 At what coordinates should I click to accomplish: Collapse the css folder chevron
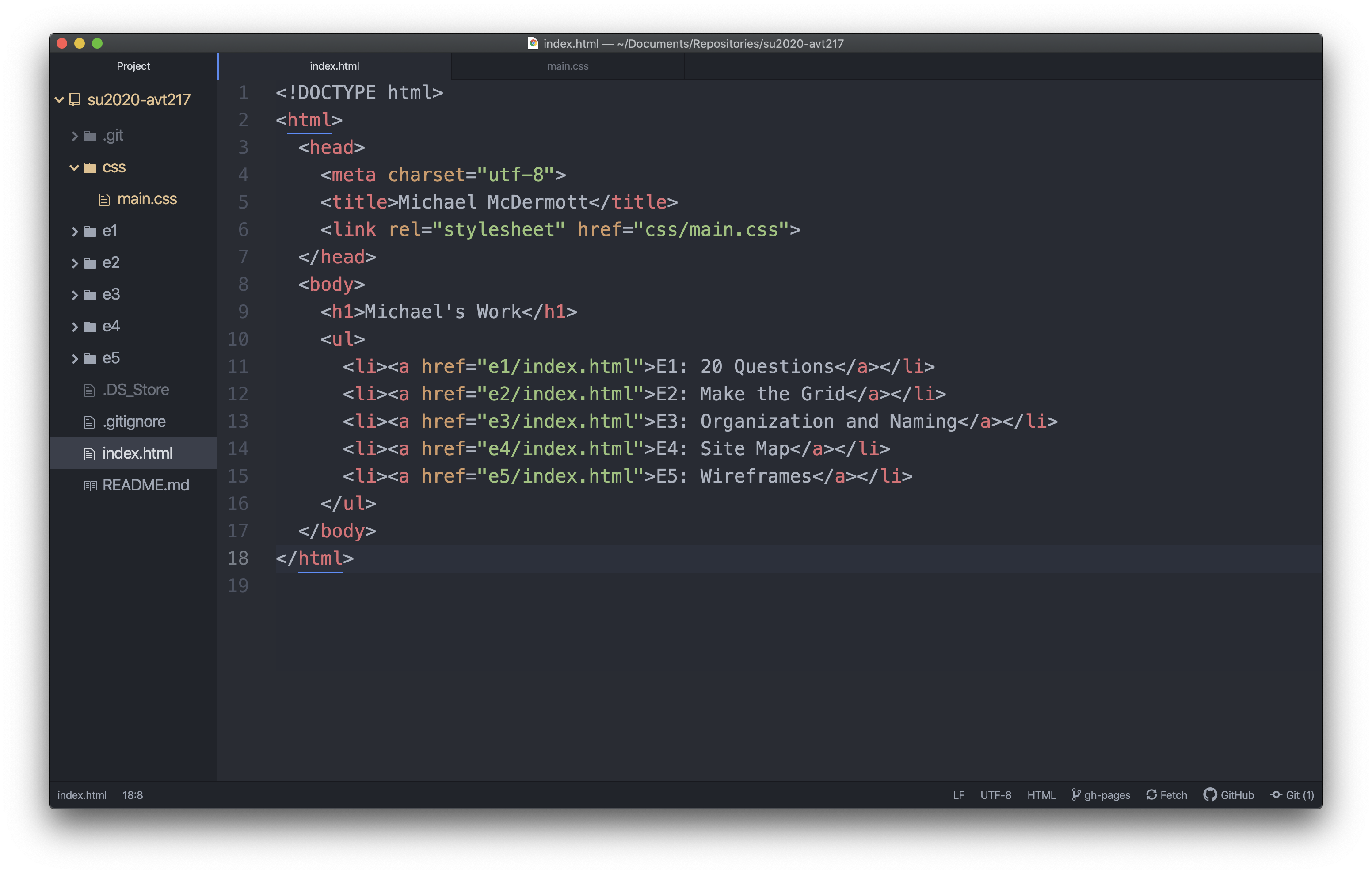point(74,167)
